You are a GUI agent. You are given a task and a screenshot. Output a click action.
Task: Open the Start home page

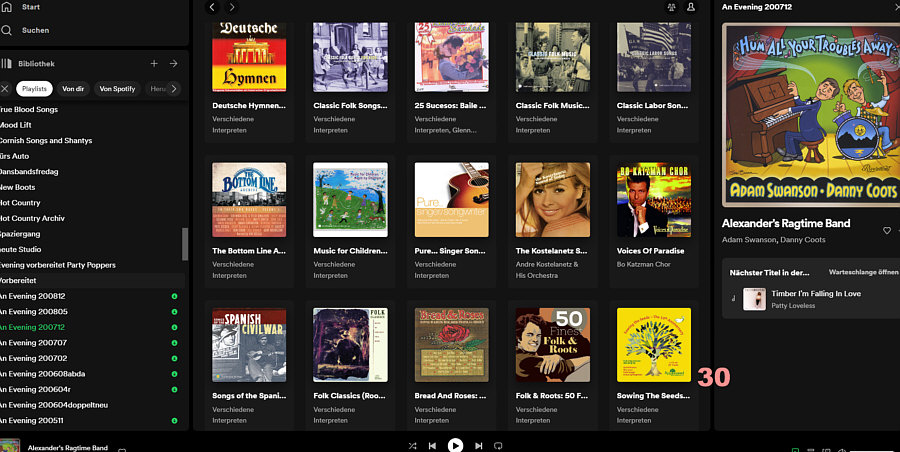(30, 6)
